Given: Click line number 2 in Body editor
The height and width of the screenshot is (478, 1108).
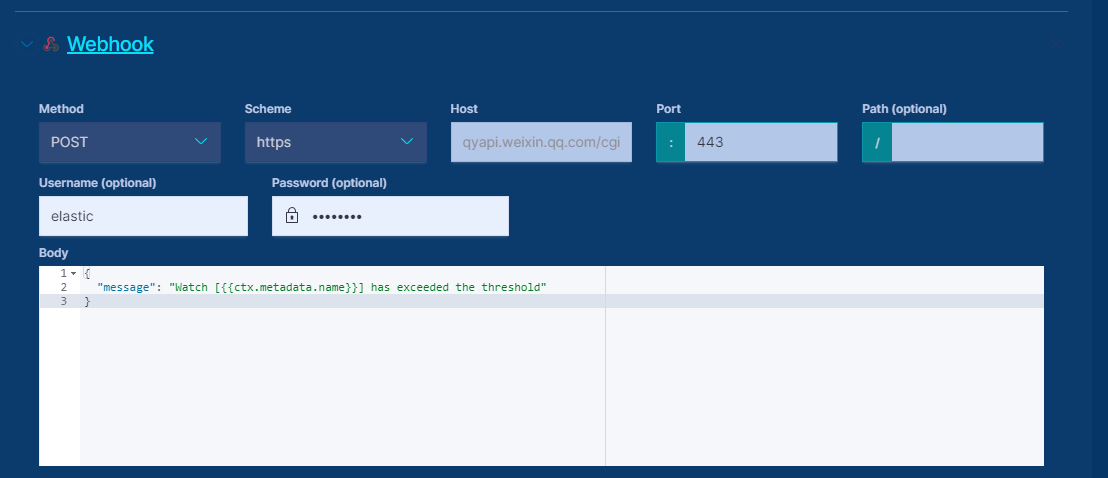Looking at the screenshot, I should pyautogui.click(x=64, y=287).
